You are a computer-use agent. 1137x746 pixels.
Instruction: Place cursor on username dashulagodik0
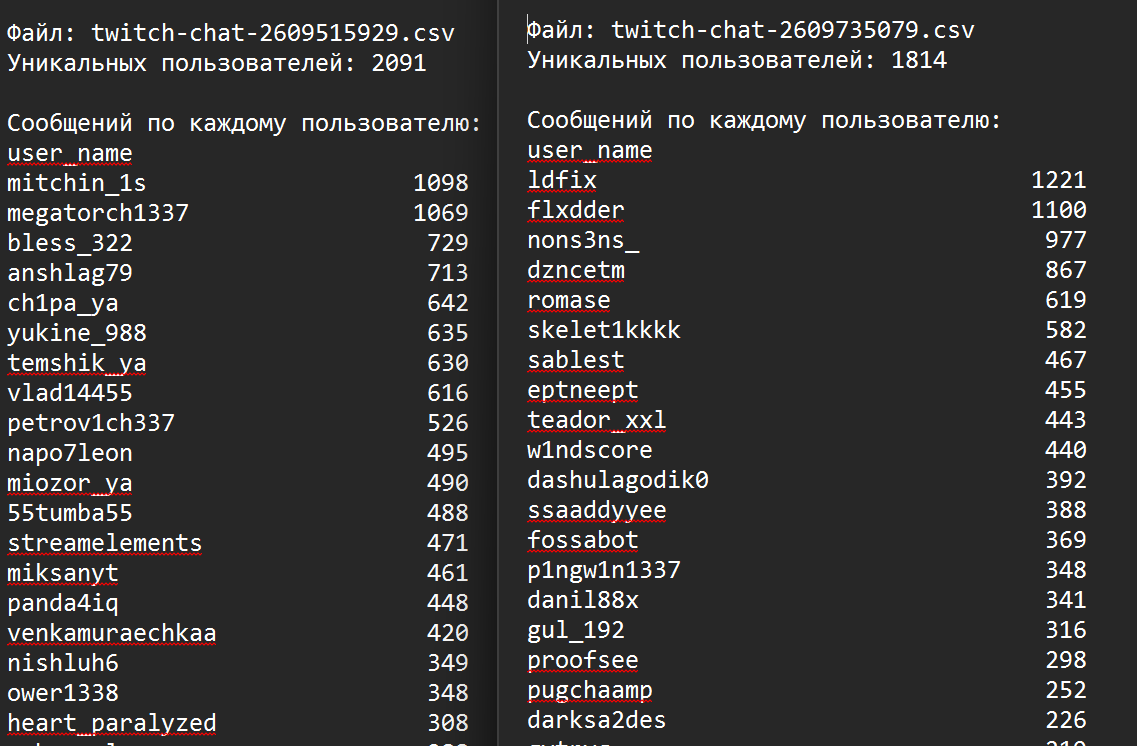tap(617, 480)
